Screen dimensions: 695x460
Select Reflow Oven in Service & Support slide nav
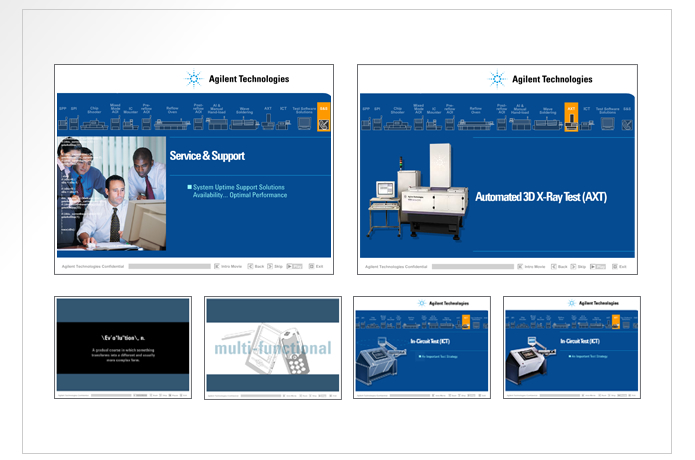(172, 119)
